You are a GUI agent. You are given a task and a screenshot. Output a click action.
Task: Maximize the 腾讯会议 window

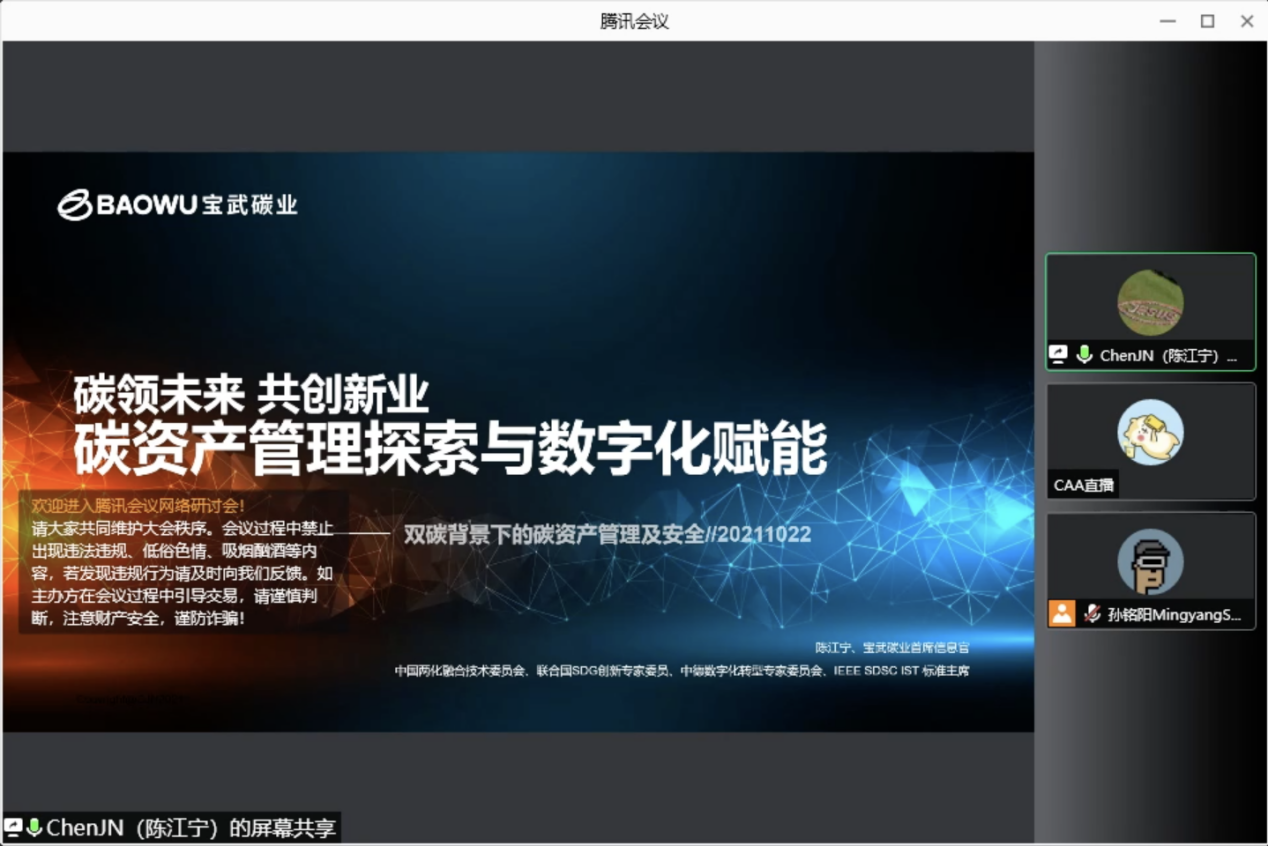coord(1207,21)
